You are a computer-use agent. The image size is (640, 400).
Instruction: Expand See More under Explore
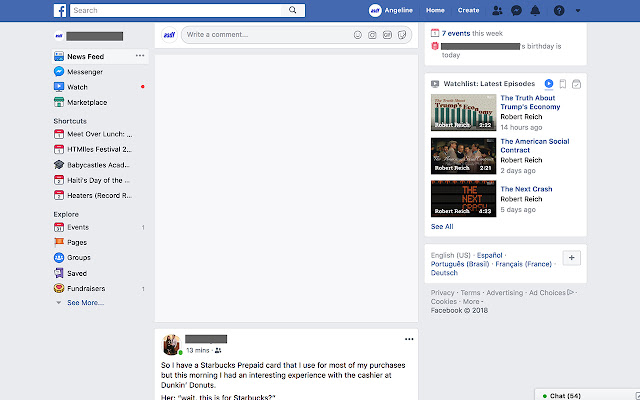[x=84, y=302]
